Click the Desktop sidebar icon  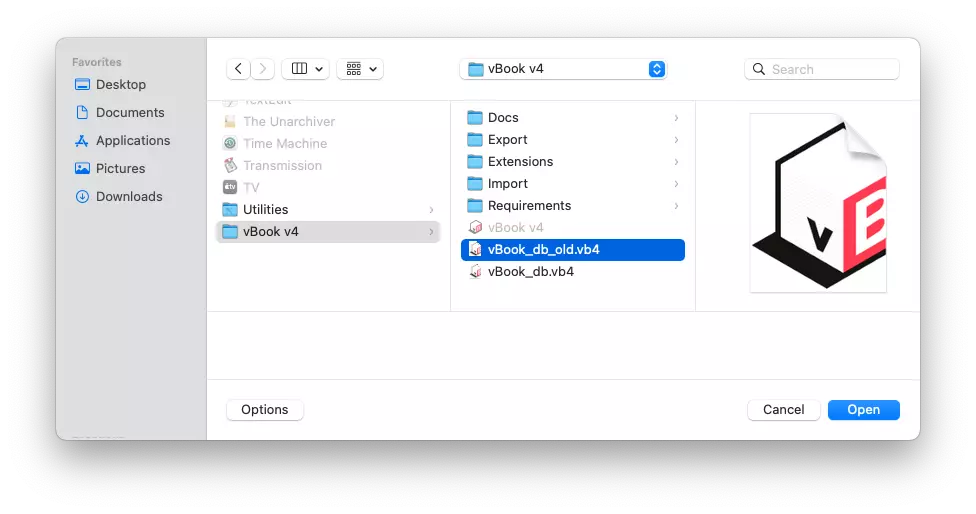pyautogui.click(x=82, y=85)
